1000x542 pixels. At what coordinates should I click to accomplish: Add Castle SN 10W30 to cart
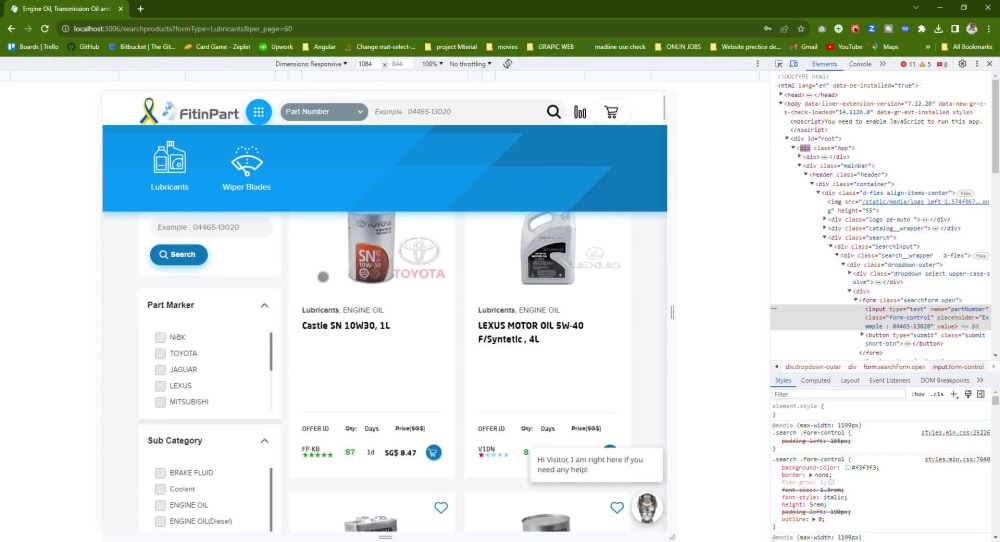(x=434, y=452)
